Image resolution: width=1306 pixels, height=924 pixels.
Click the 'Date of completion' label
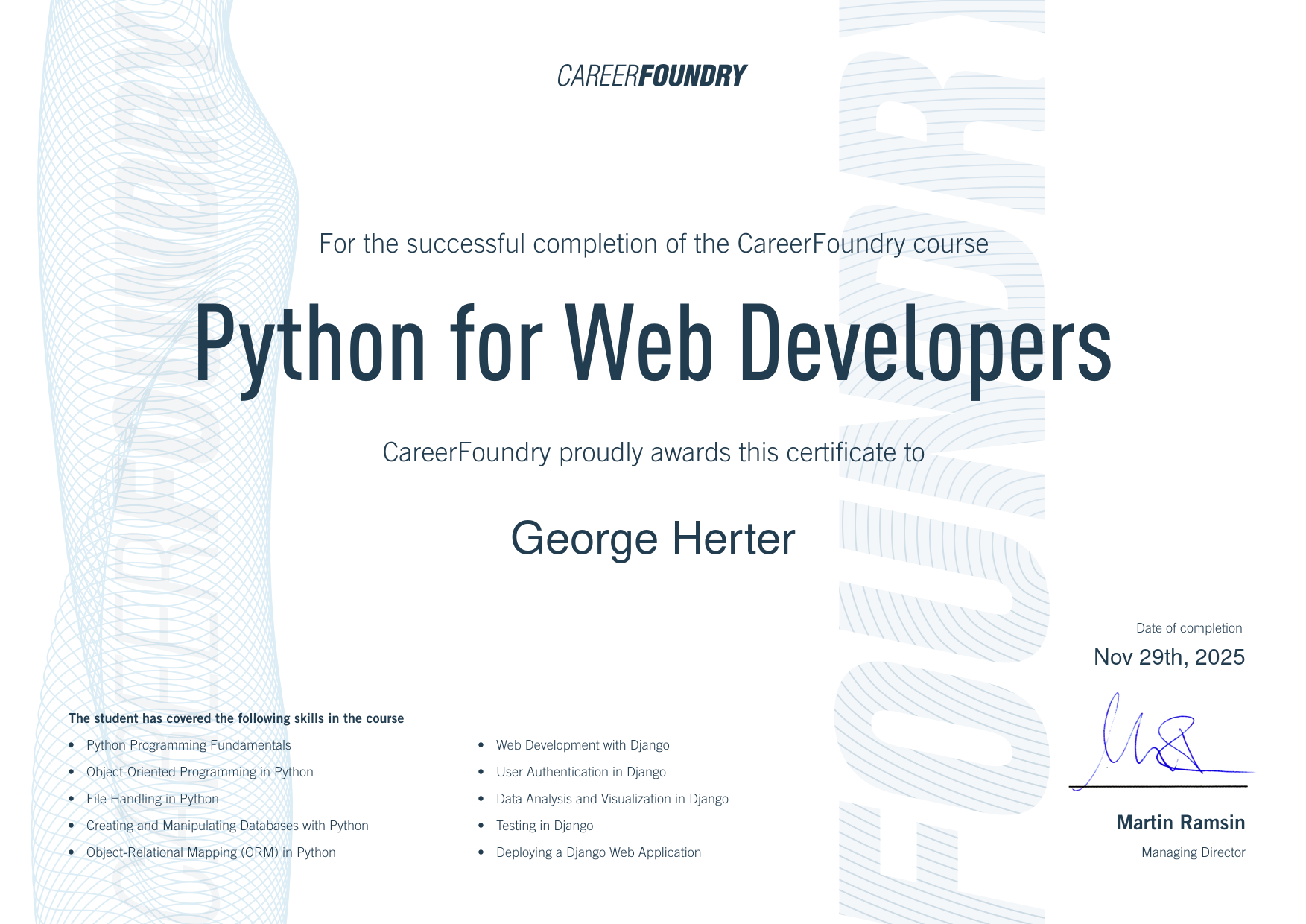pos(1188,628)
